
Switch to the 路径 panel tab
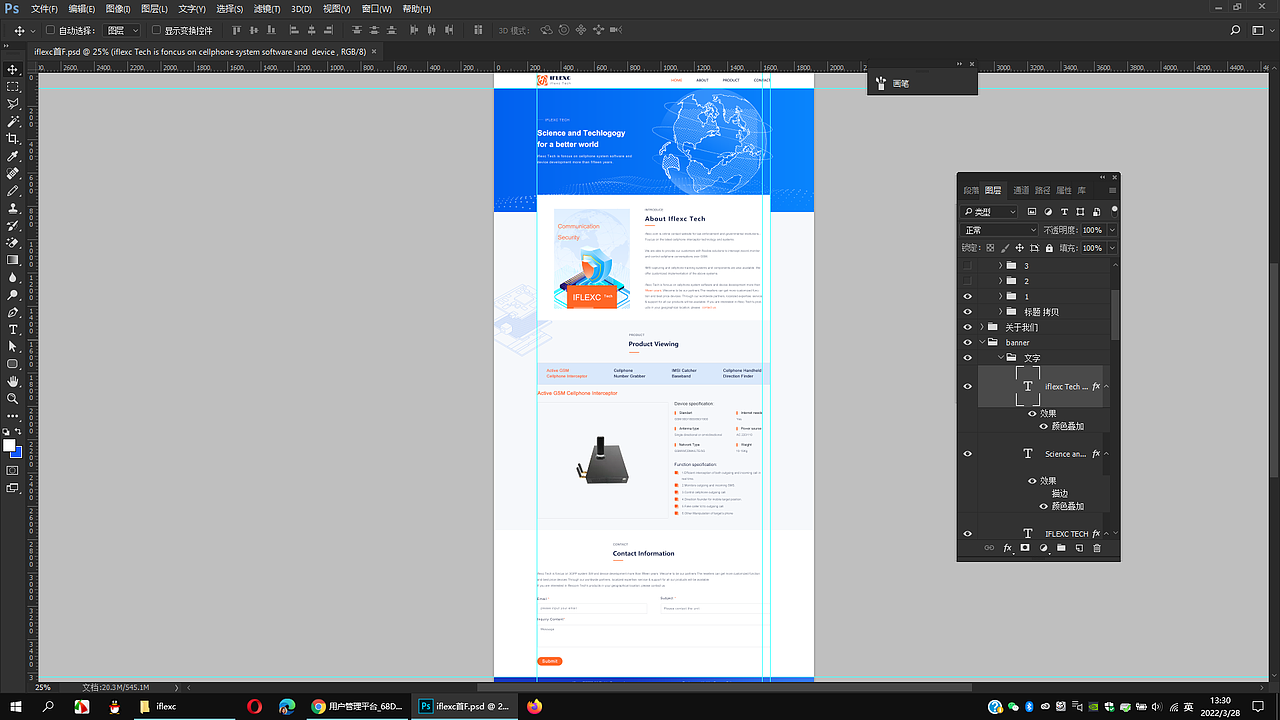[x=1042, y=190]
